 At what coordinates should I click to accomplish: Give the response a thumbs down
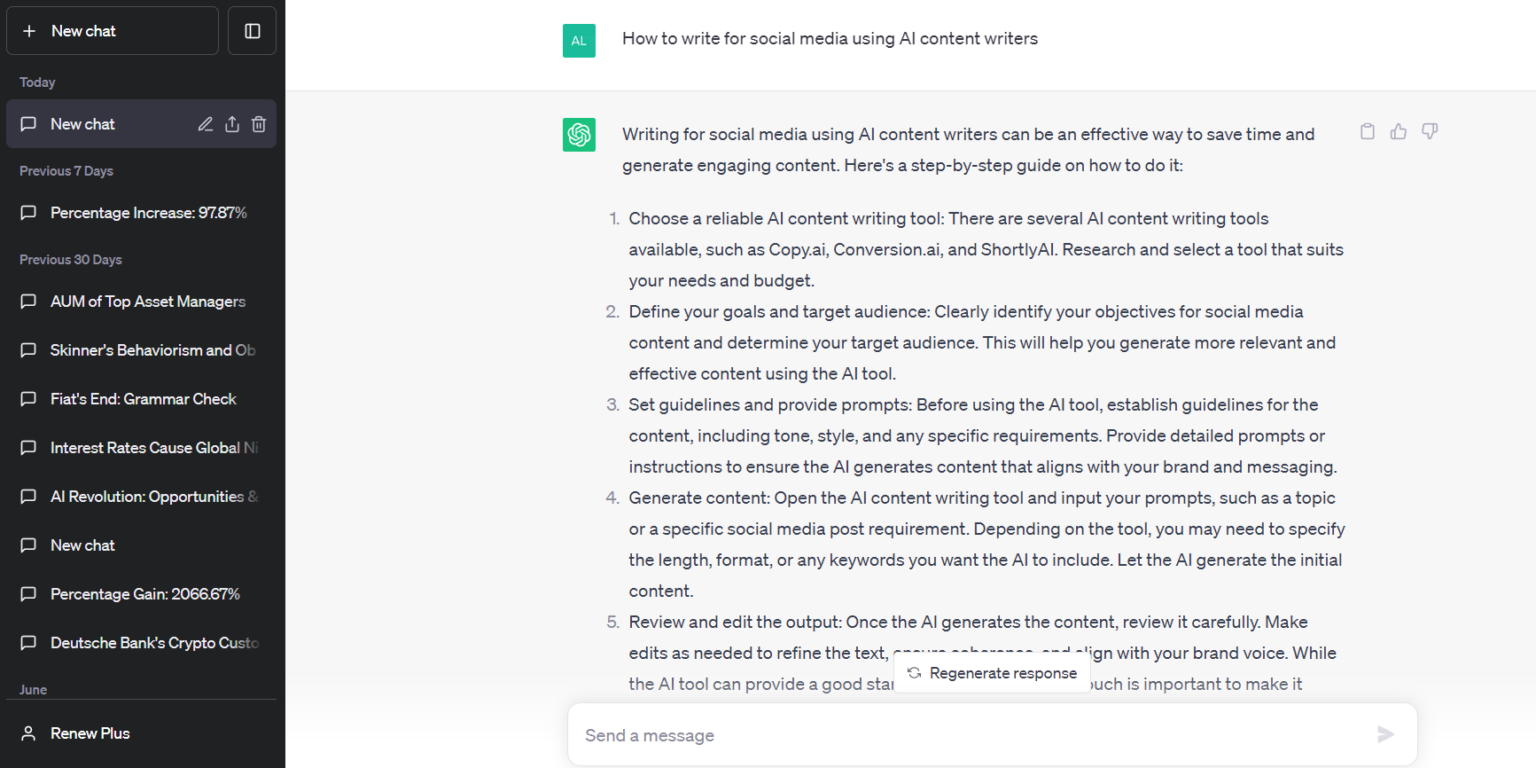tap(1429, 131)
